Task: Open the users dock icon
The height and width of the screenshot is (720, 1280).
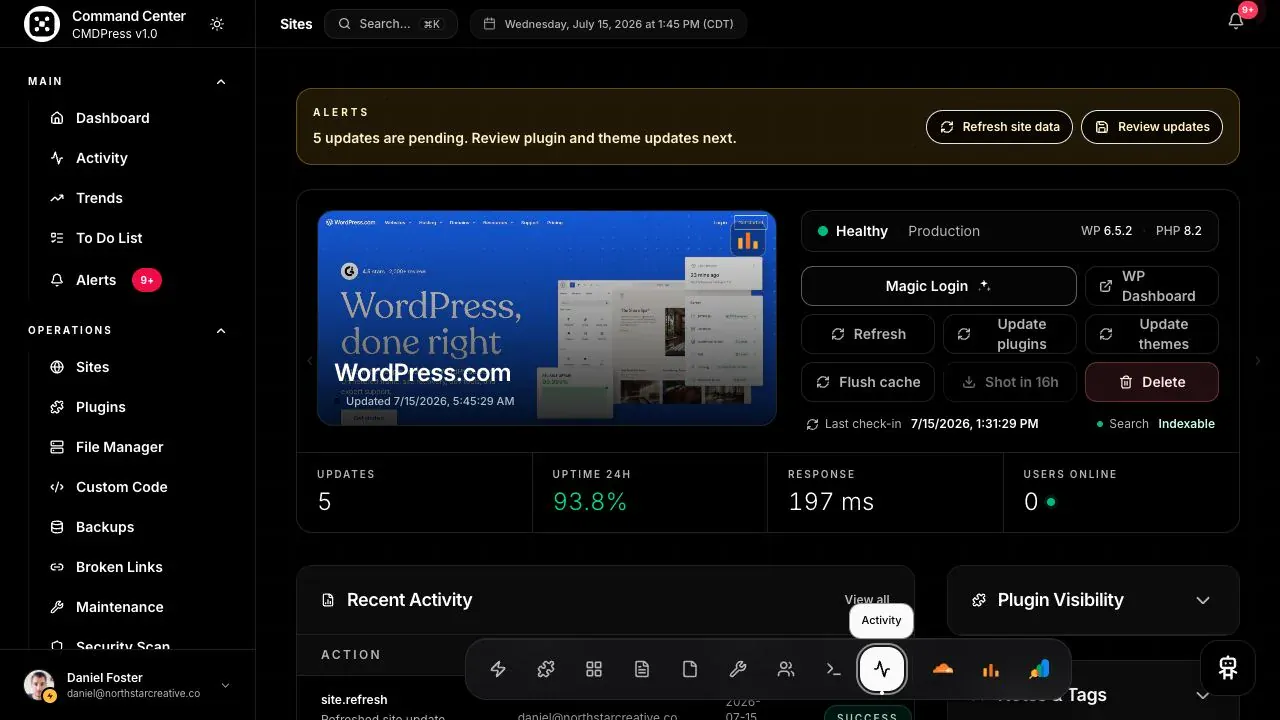Action: [x=786, y=670]
